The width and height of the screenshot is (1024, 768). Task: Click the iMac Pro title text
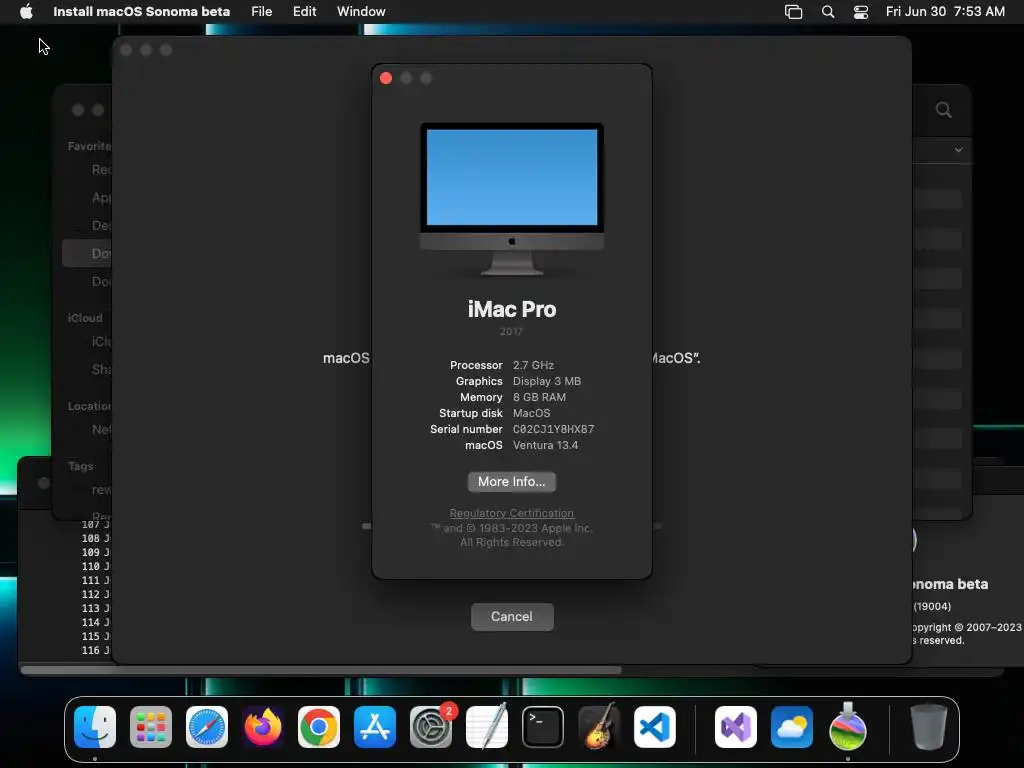pyautogui.click(x=512, y=309)
